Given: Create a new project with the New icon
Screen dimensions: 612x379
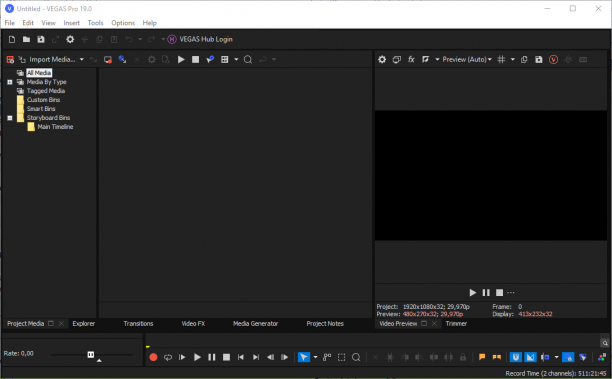Looking at the screenshot, I should coord(12,39).
